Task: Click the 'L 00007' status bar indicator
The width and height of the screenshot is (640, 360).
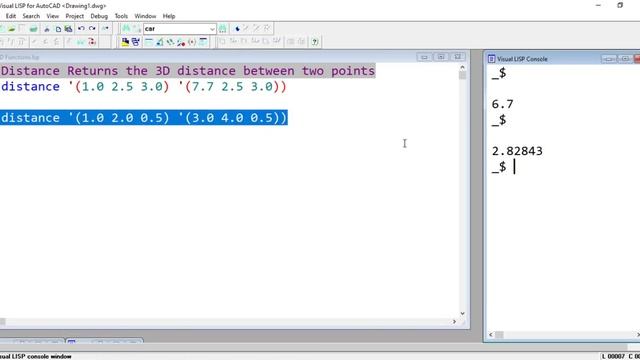Action: point(613,356)
